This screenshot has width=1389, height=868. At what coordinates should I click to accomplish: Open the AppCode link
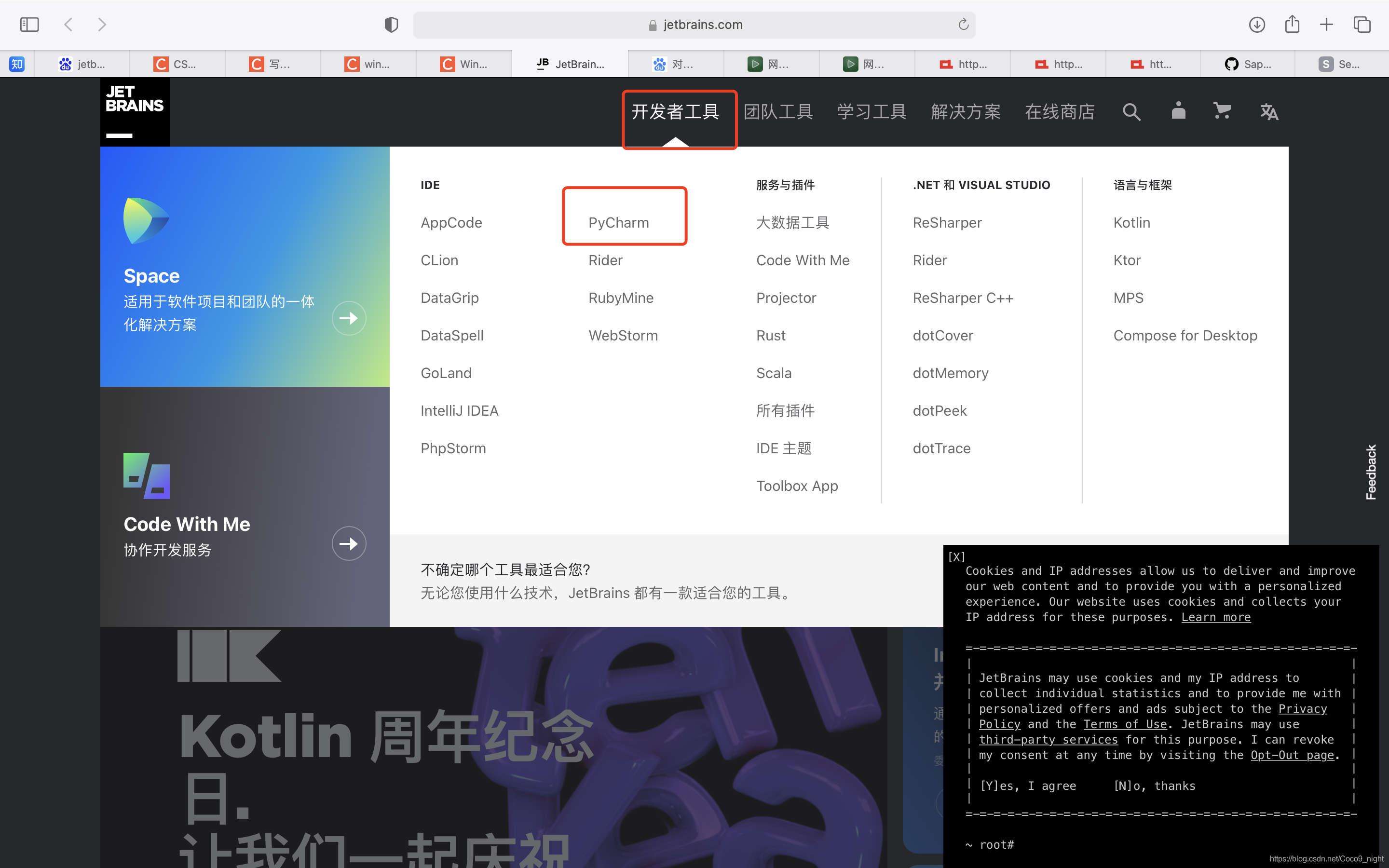pos(451,223)
